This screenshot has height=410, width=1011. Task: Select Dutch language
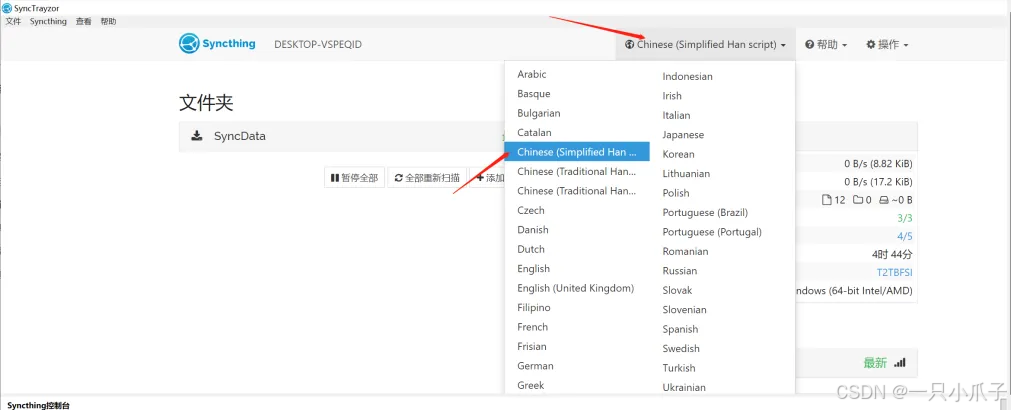tap(577, 249)
